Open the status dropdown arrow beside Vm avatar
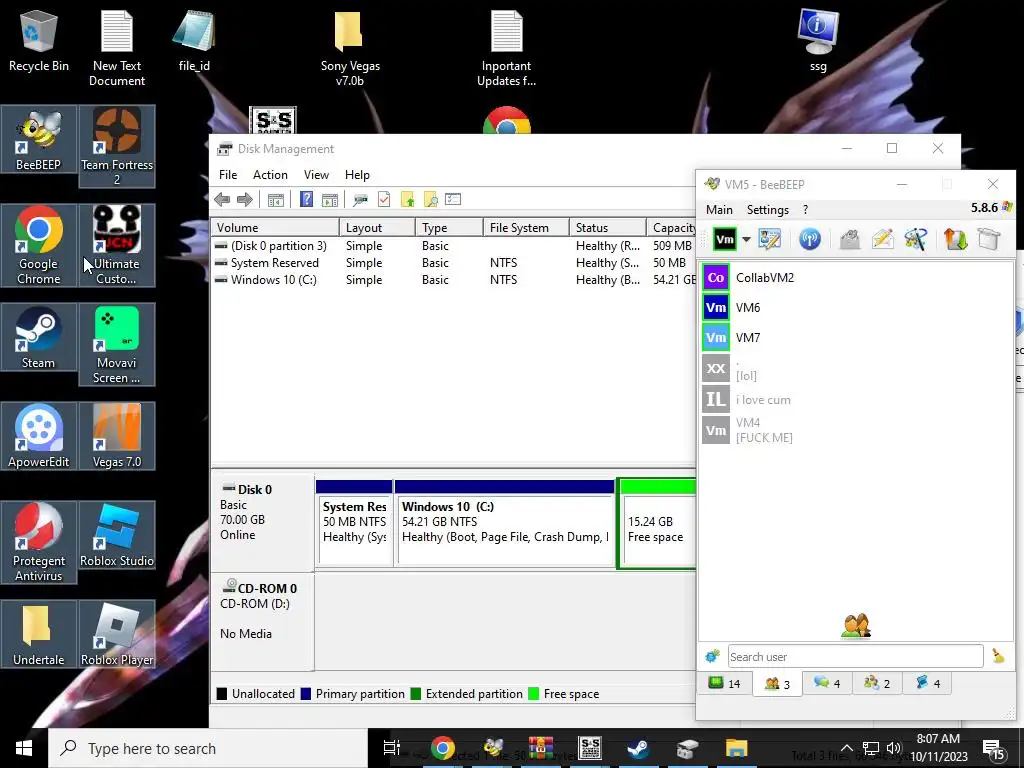This screenshot has height=768, width=1024. (x=746, y=240)
